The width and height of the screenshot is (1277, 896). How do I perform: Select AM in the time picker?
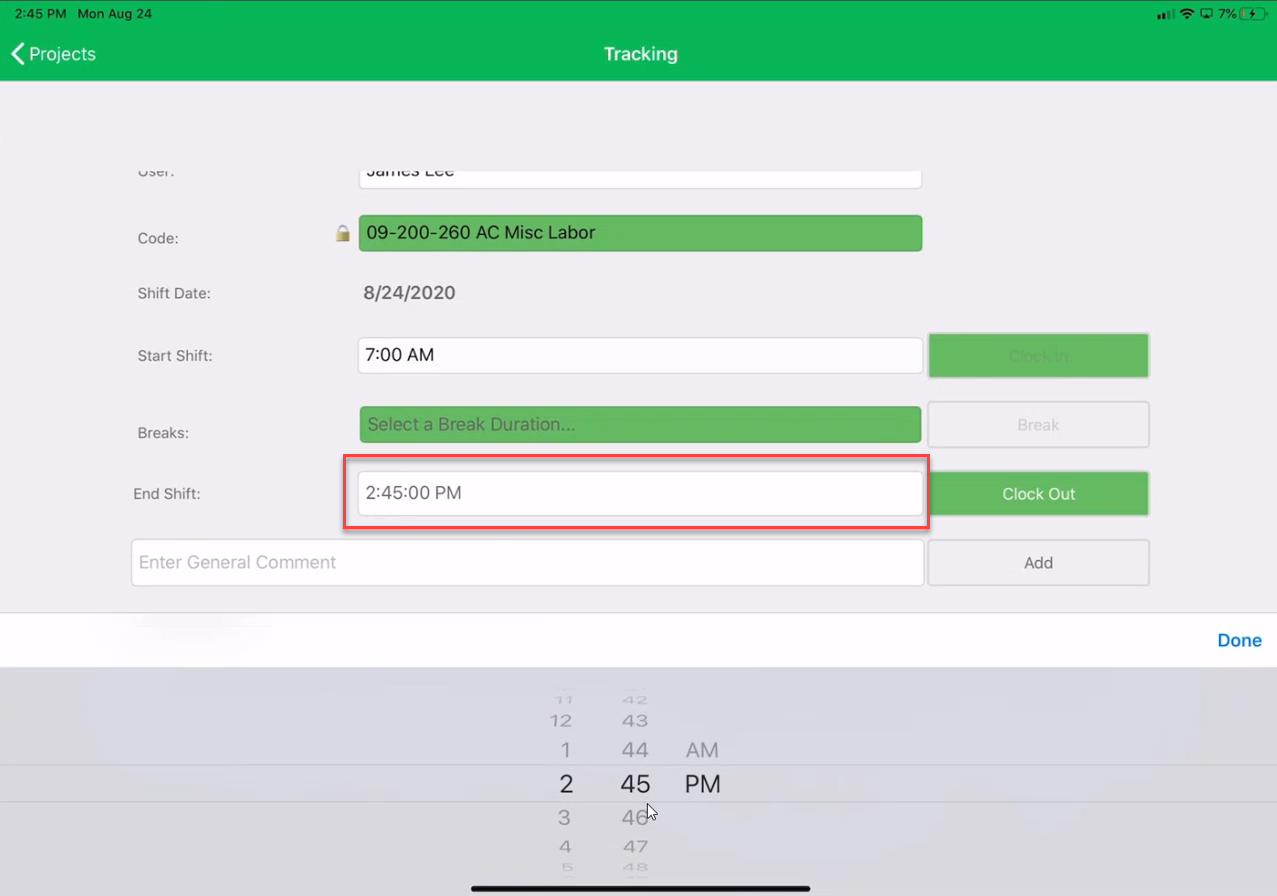tap(702, 750)
